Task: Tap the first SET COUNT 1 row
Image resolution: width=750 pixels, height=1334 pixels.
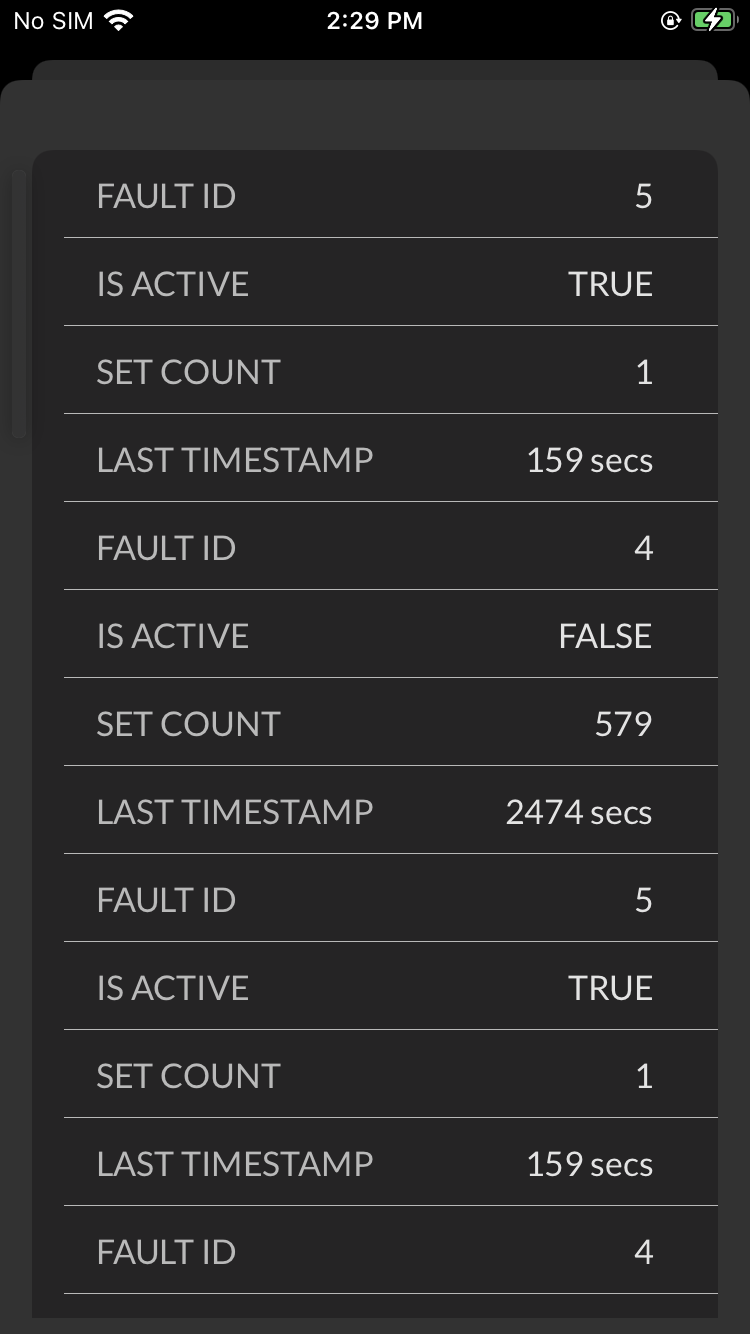Action: click(375, 372)
